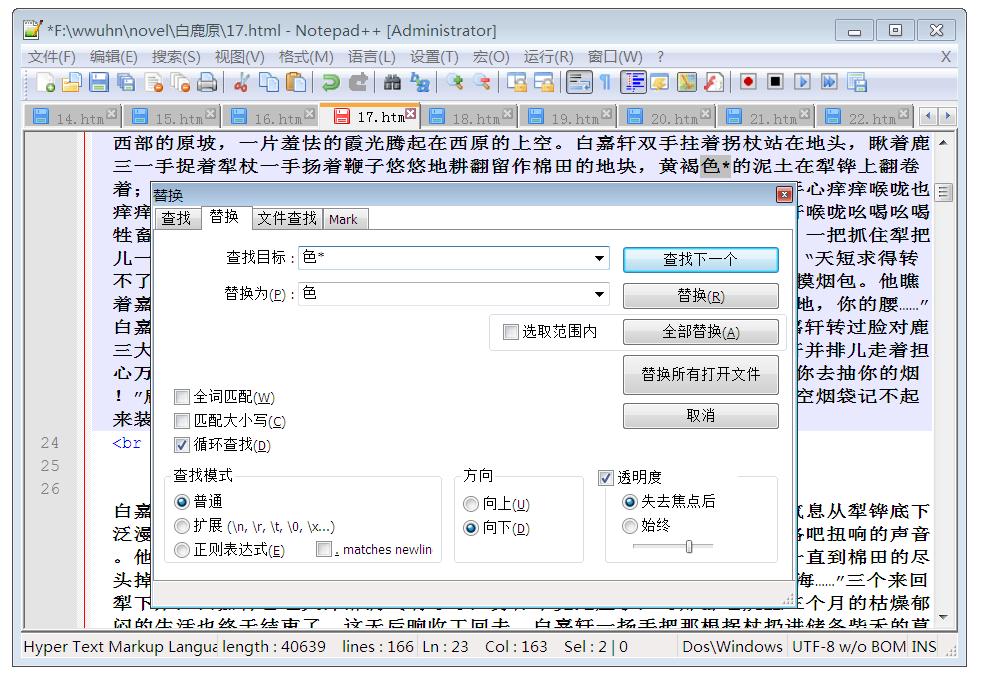Click Replace in All Opened Documents

[700, 376]
